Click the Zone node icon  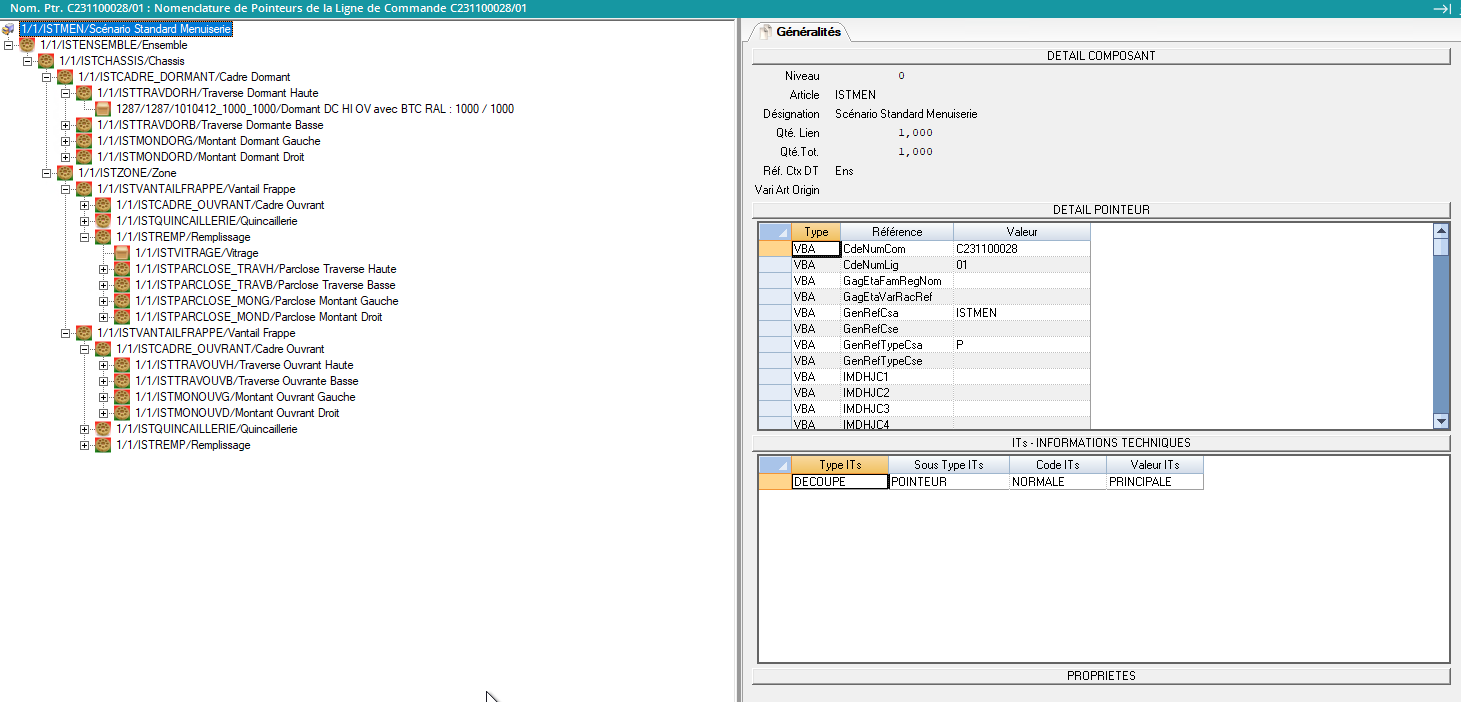click(x=65, y=173)
